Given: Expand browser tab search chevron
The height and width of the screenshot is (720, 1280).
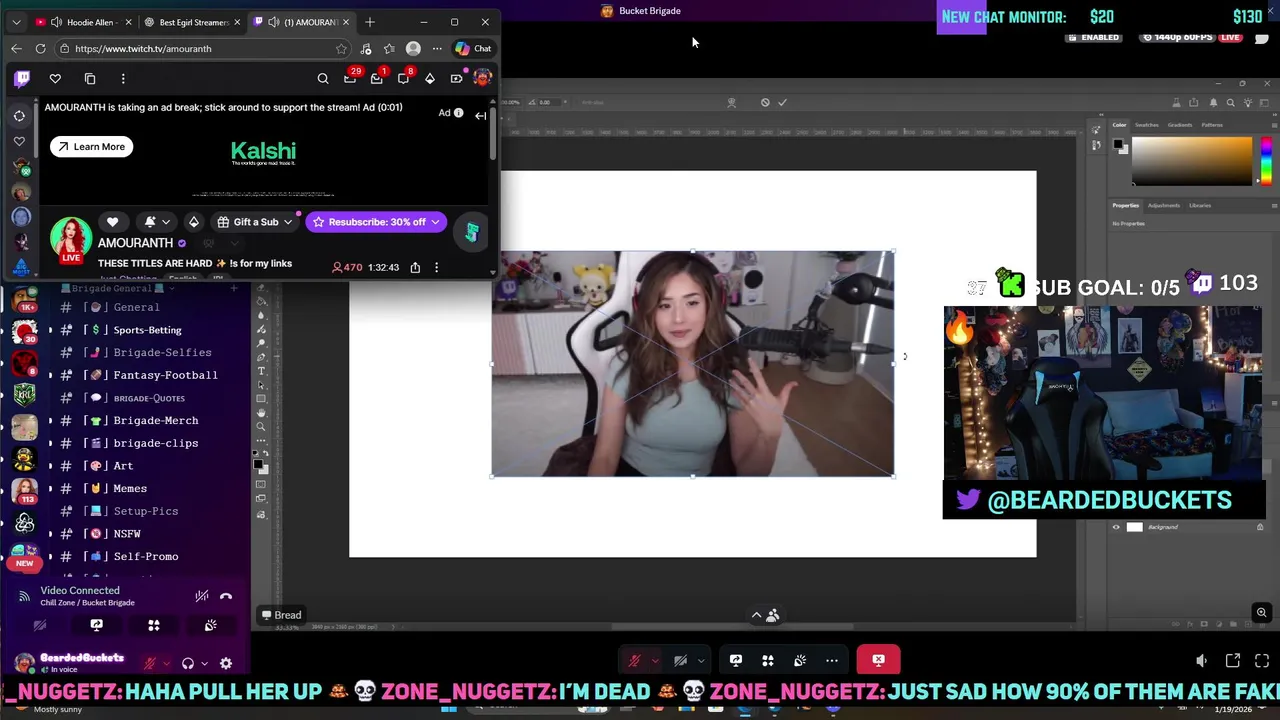Looking at the screenshot, I should 16,22.
